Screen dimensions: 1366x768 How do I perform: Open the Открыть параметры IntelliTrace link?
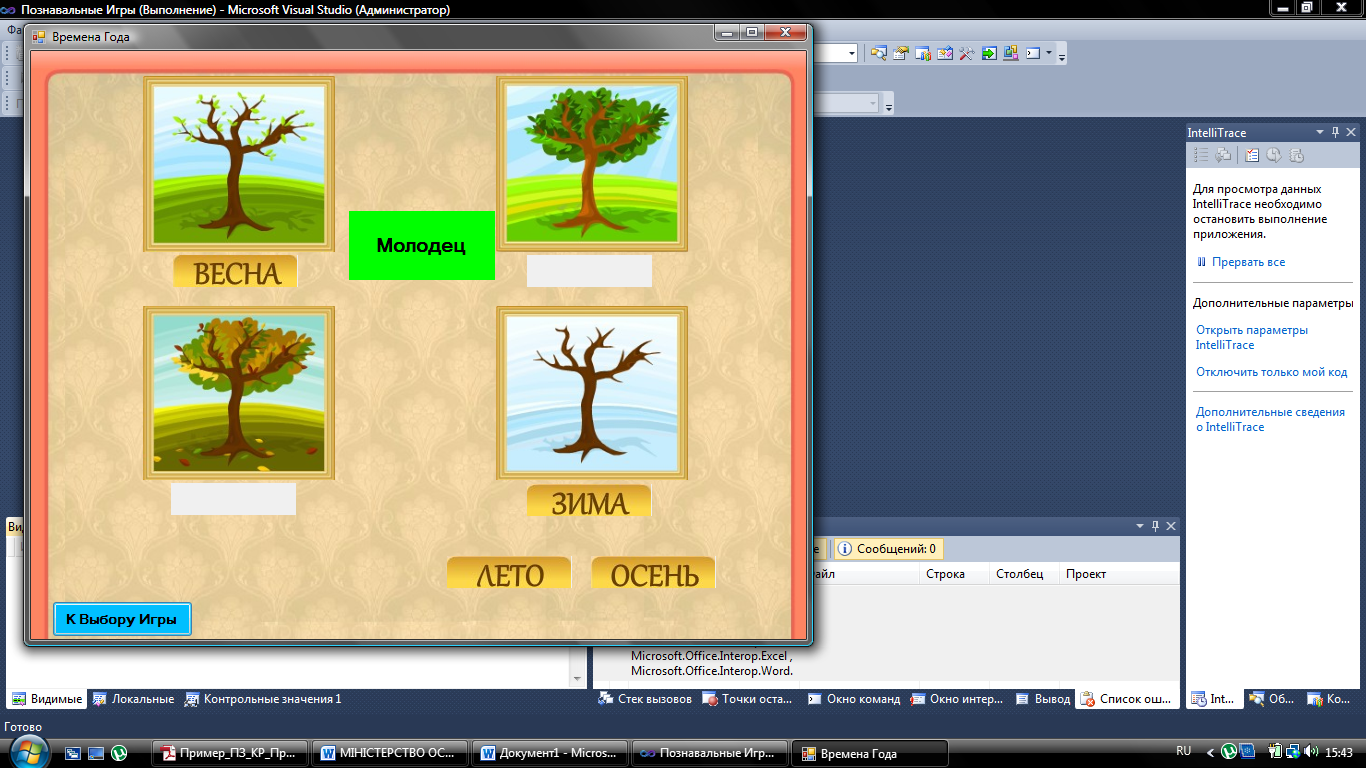click(x=1252, y=337)
